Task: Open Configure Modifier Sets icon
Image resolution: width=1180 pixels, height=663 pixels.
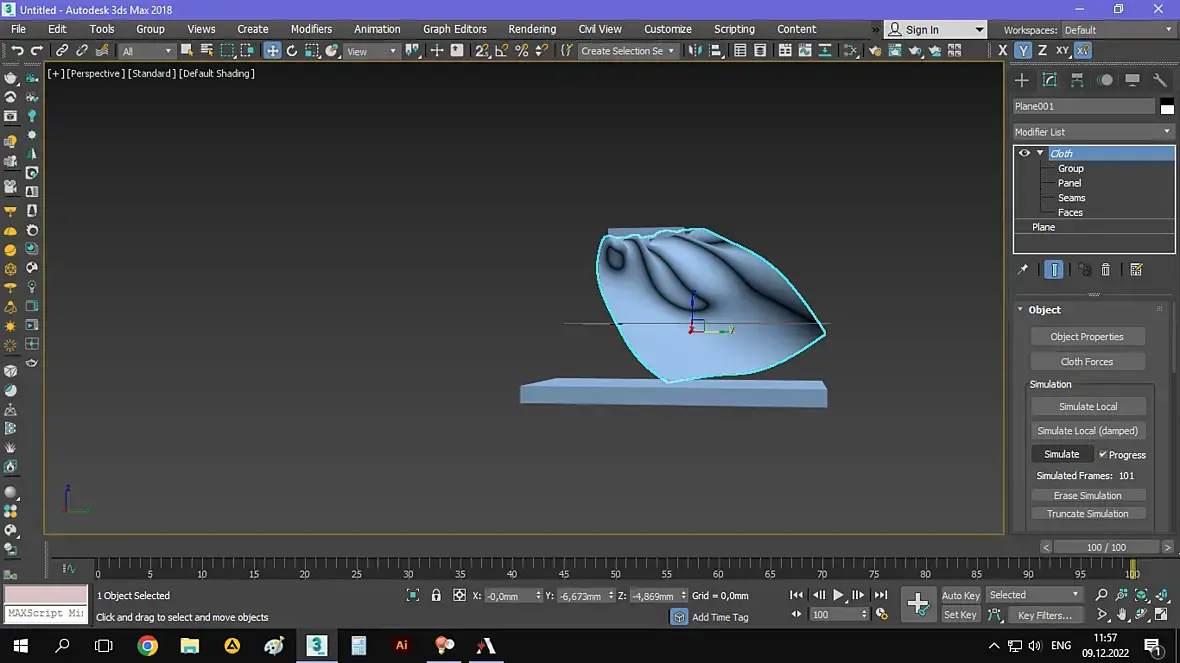Action: tap(1136, 270)
